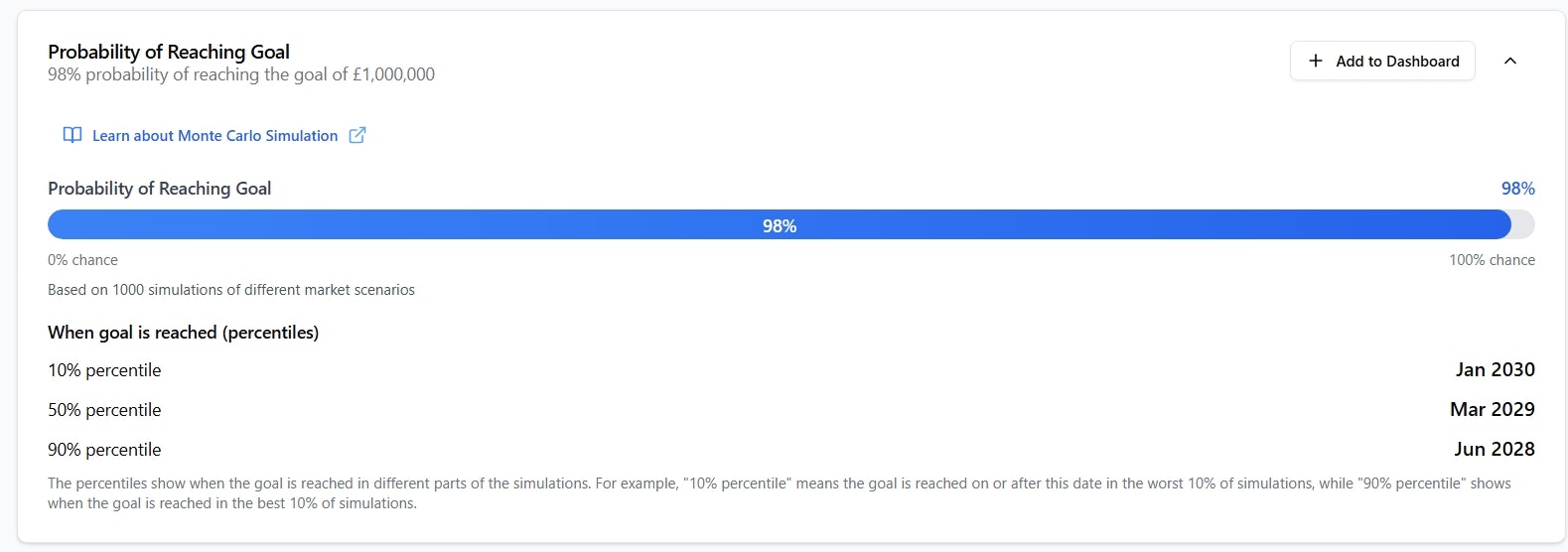Click the 100% chance label

tap(1492, 260)
